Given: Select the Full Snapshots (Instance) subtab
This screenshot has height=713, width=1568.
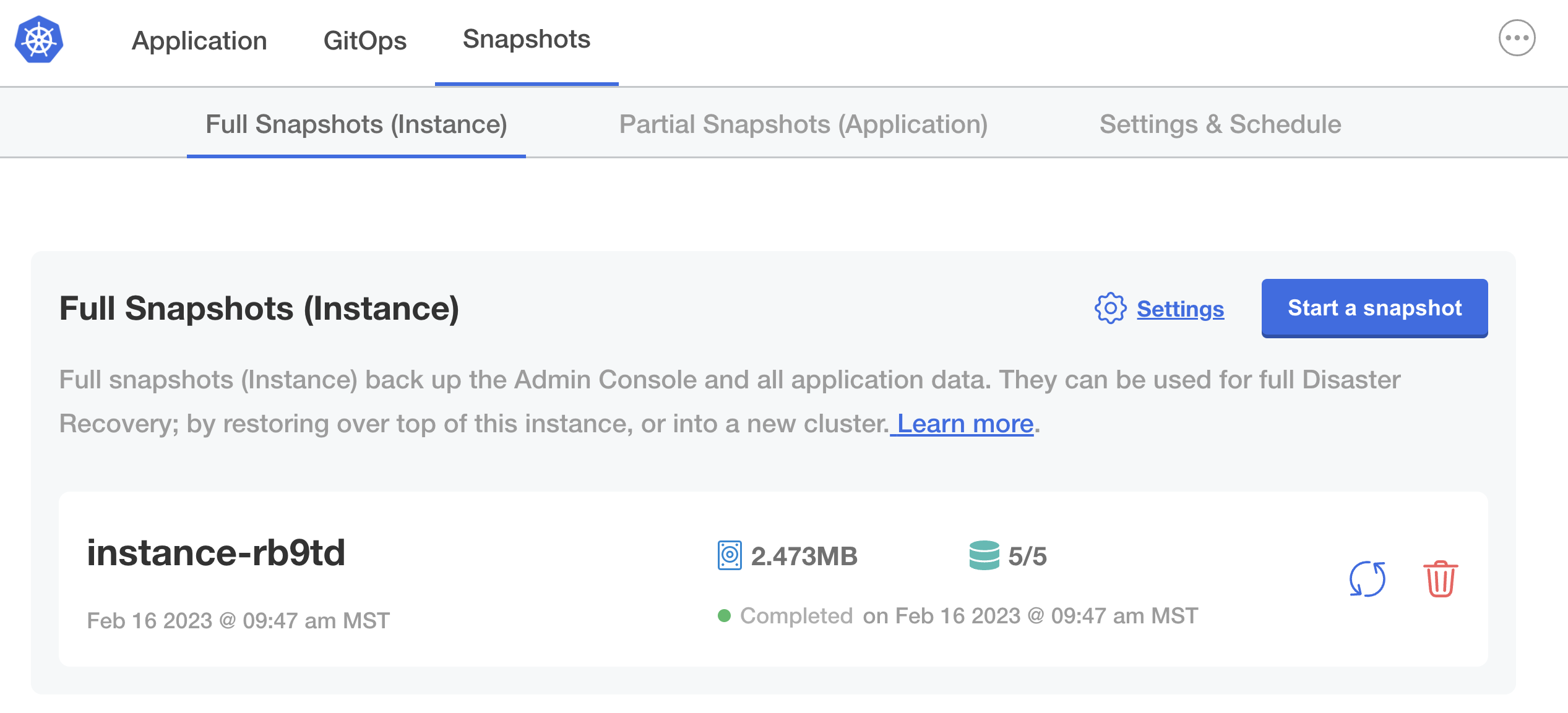Looking at the screenshot, I should (x=356, y=124).
